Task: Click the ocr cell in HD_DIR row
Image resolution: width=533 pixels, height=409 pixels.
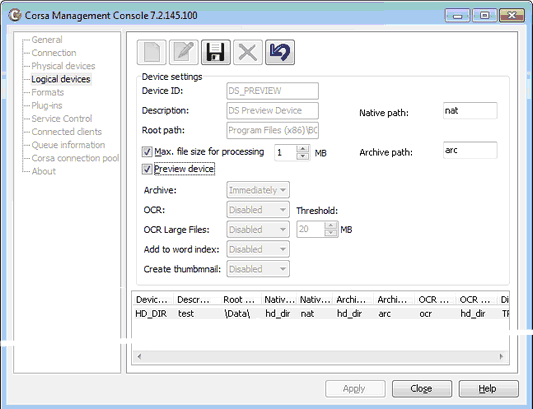Action: 426,314
